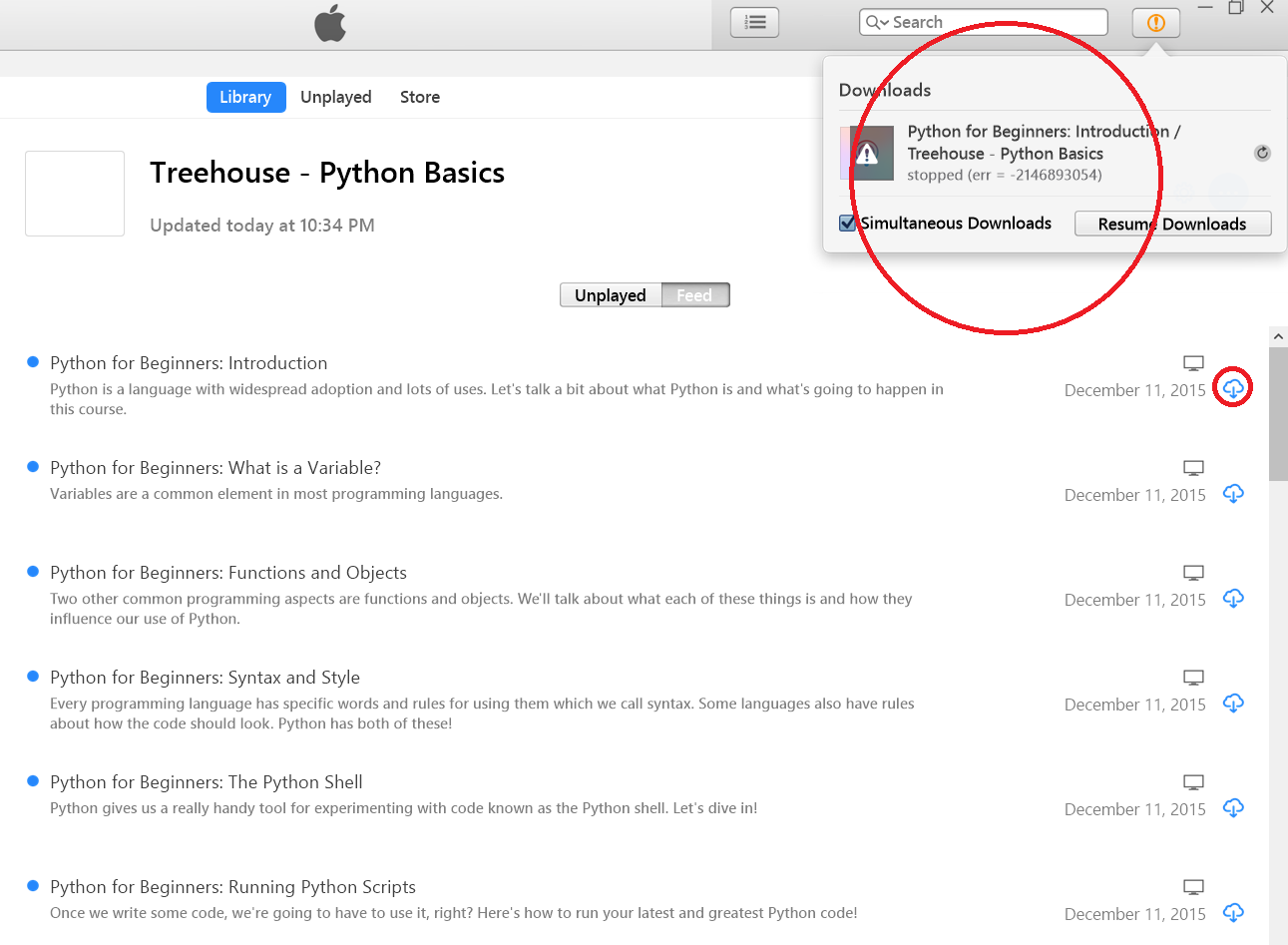1288x945 pixels.
Task: Click the Variables description text
Action: (276, 494)
